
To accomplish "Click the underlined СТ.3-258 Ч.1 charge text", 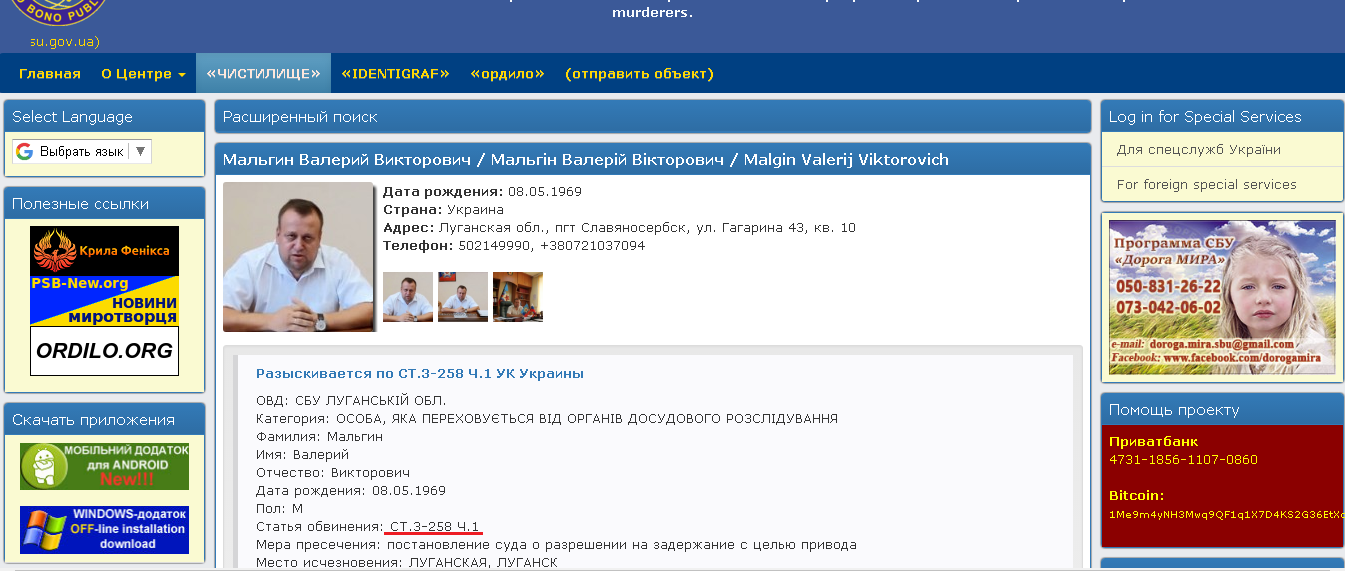I will [x=434, y=527].
